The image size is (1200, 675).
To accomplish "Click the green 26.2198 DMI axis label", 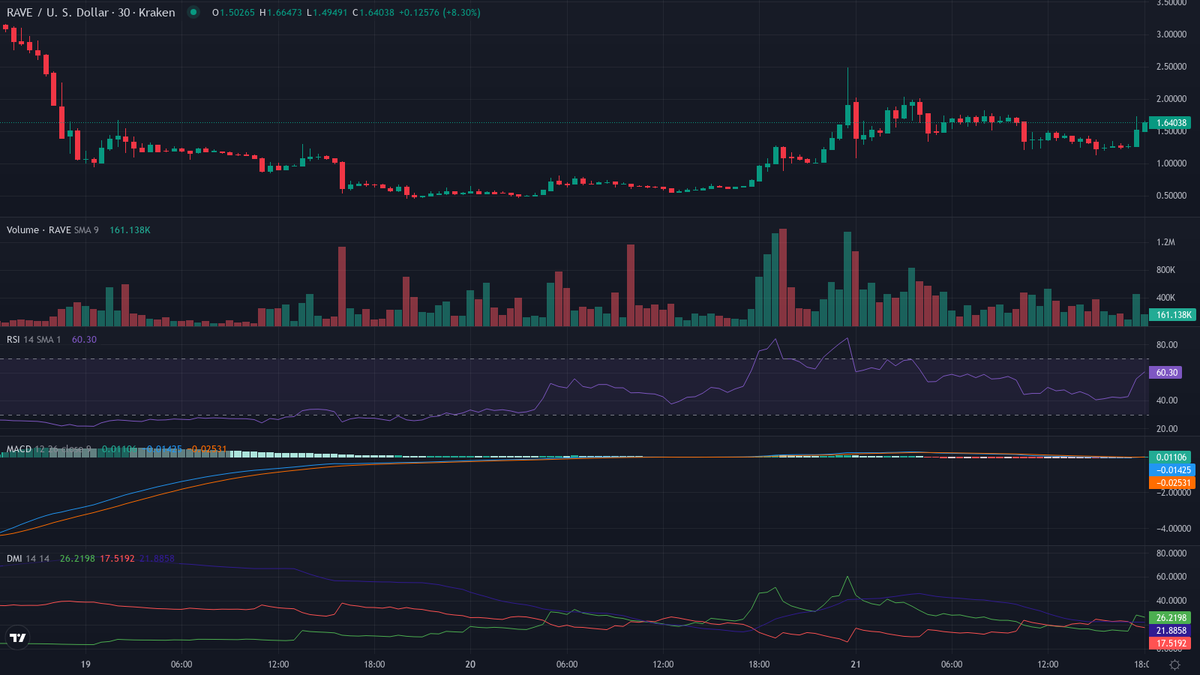I will tap(1171, 618).
